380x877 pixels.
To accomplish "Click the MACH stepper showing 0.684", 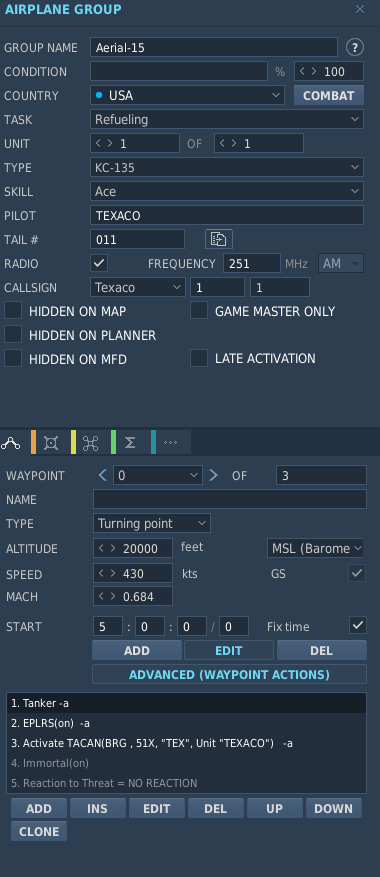I will [133, 596].
